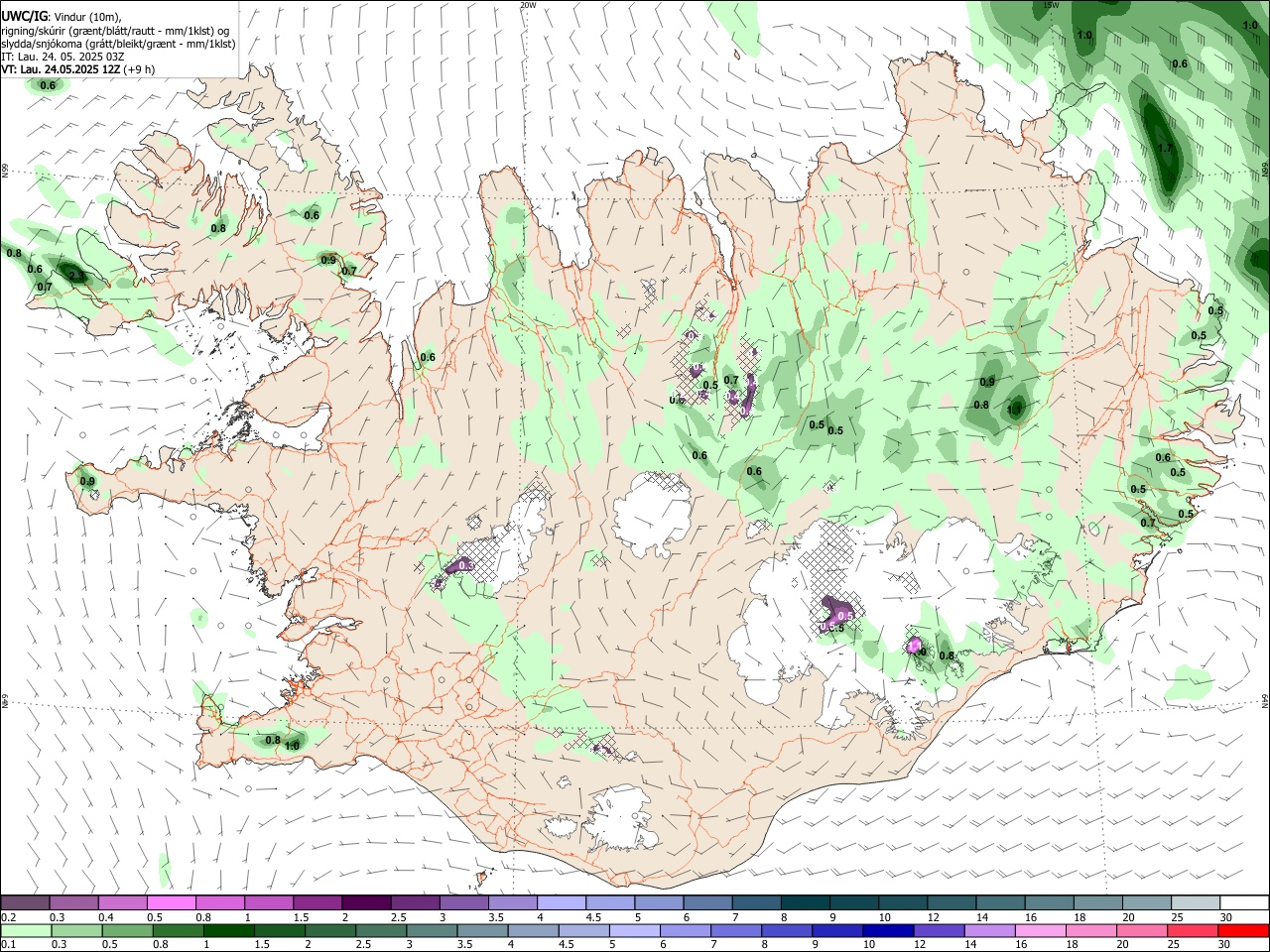Click the '15W' longitude label

(1052, 5)
